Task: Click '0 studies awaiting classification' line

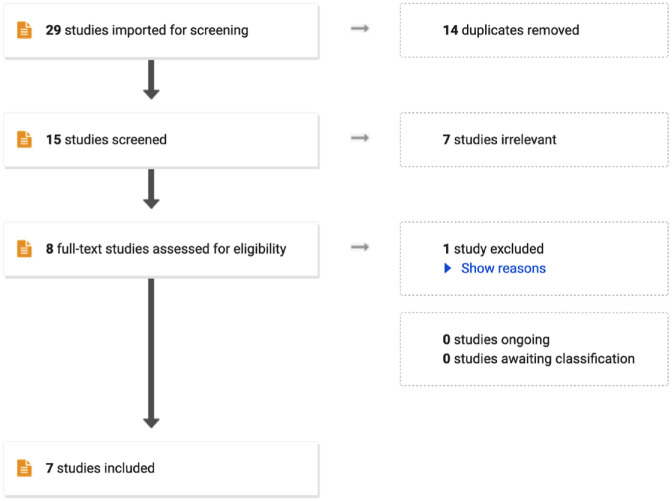Action: pos(538,359)
